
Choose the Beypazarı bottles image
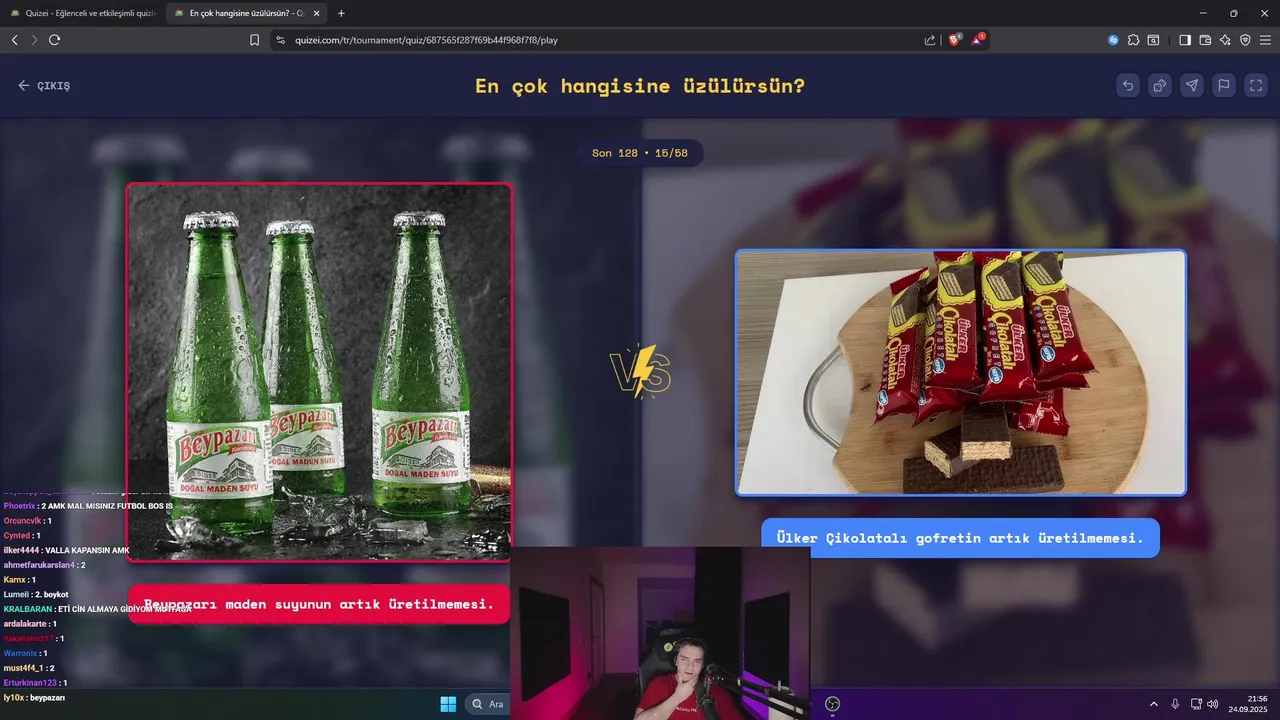click(319, 372)
